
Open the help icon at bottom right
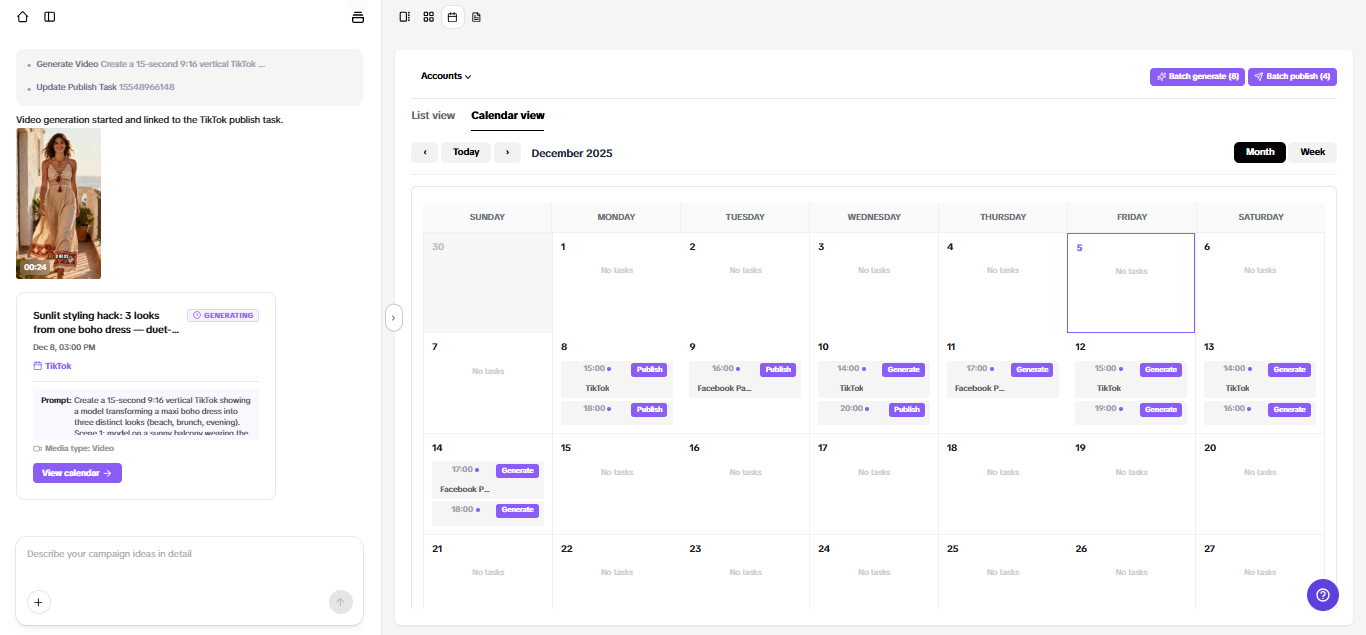(1322, 594)
